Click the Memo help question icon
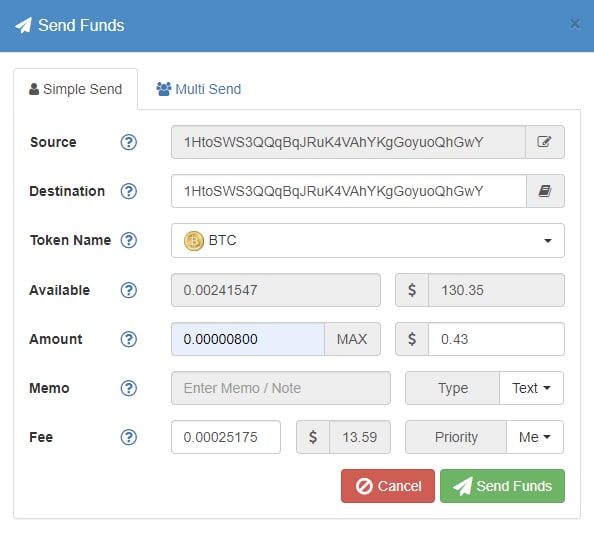The image size is (594, 533). point(129,388)
